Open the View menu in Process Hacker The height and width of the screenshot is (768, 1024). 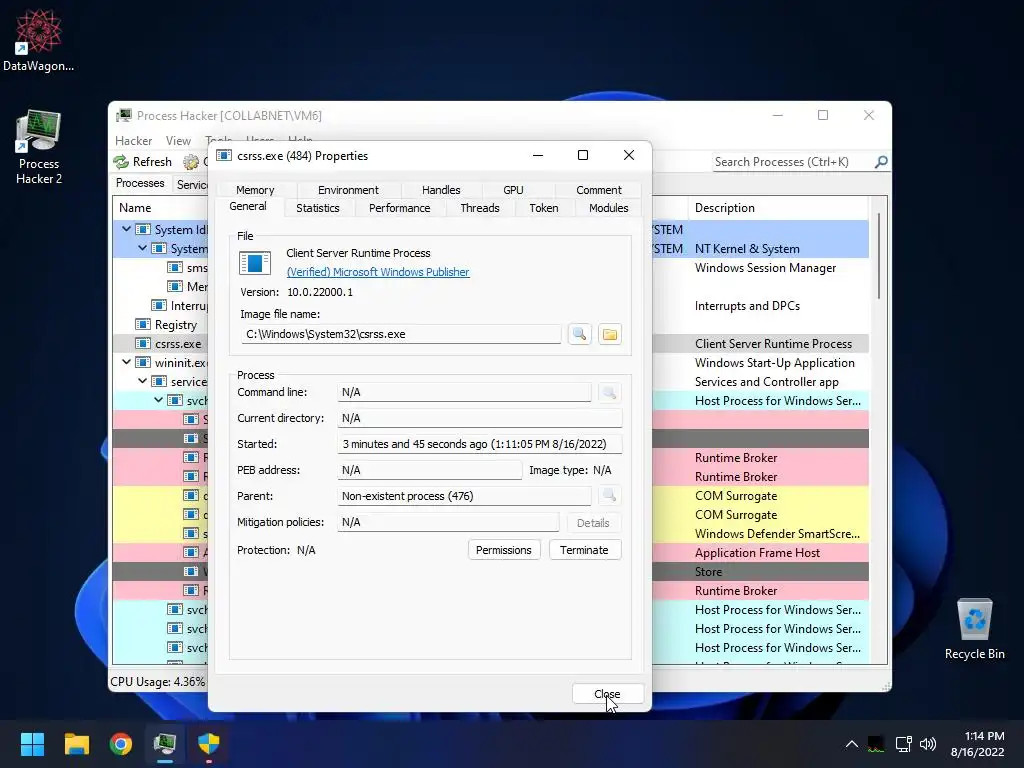tap(178, 140)
